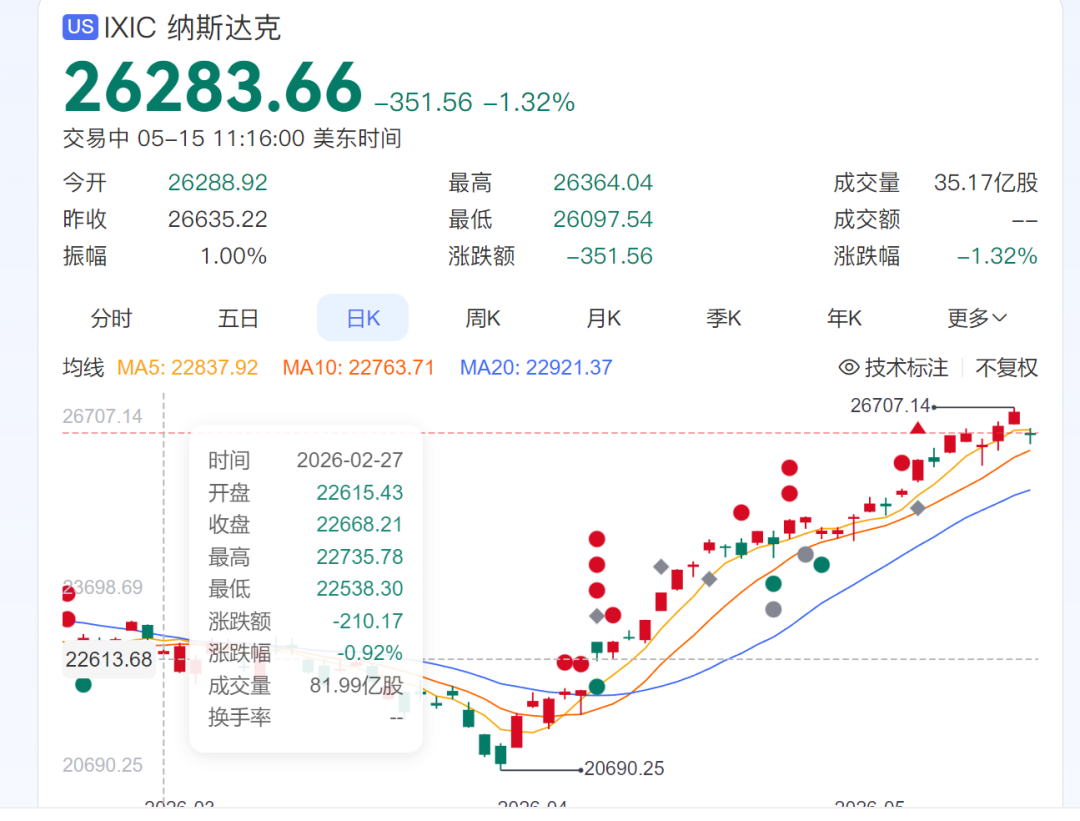Click the 均线 label
The image size is (1080, 821).
click(83, 367)
